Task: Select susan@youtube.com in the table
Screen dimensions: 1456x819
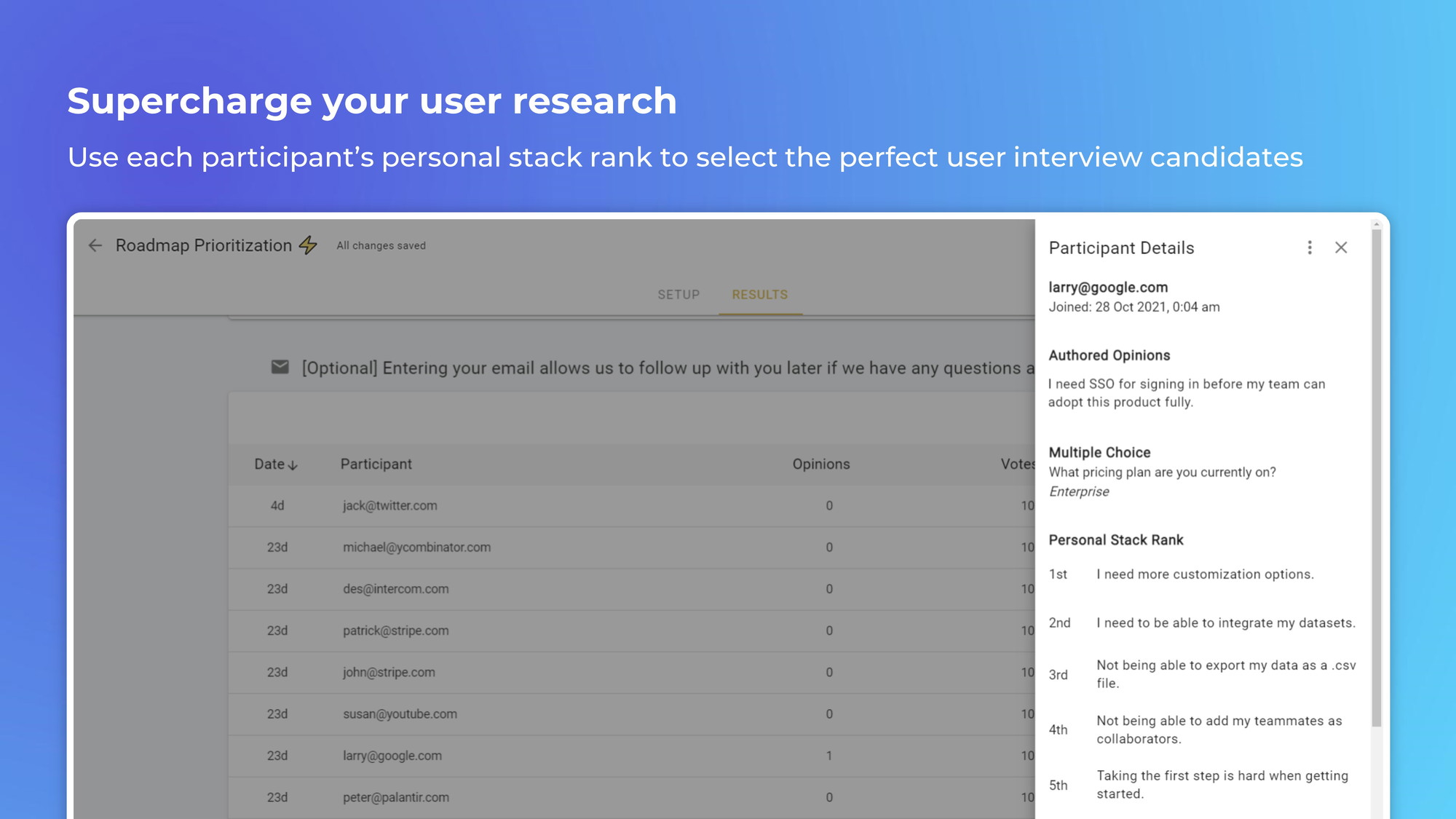Action: [400, 714]
